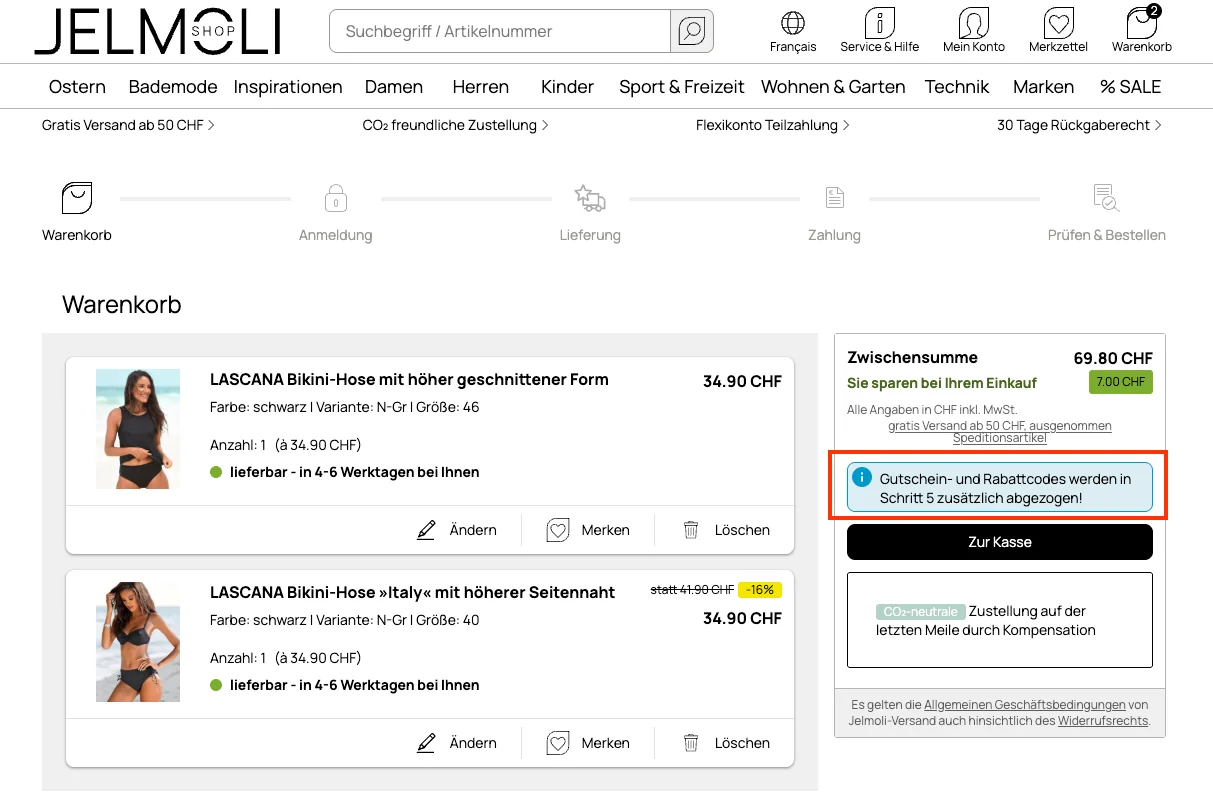1213x806 pixels.
Task: Open Merkzettel heart icon
Action: 1058,22
